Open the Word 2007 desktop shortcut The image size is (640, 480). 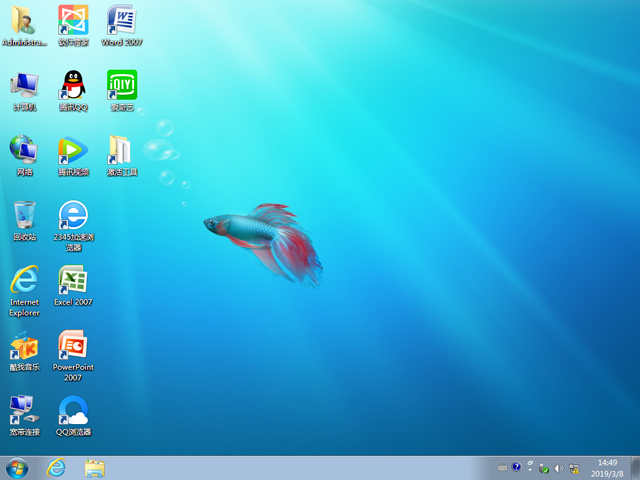click(x=121, y=21)
